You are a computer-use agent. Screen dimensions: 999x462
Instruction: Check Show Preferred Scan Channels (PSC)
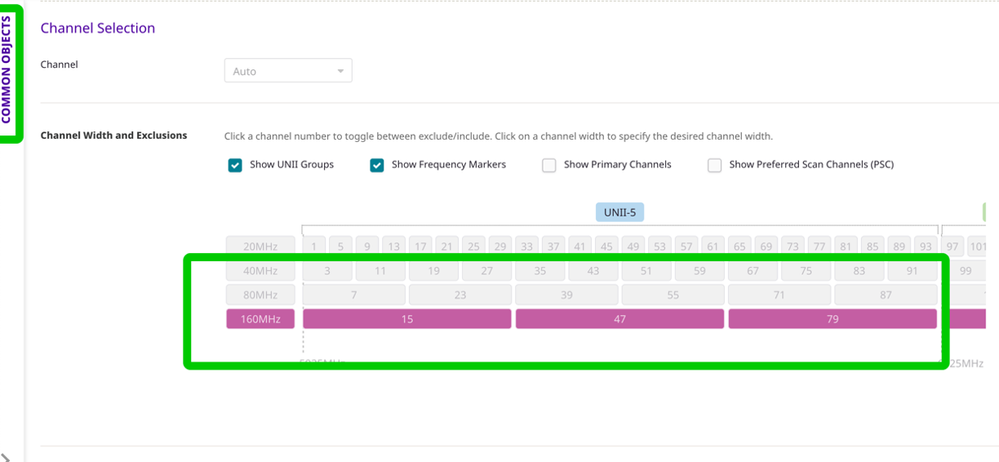[x=714, y=165]
